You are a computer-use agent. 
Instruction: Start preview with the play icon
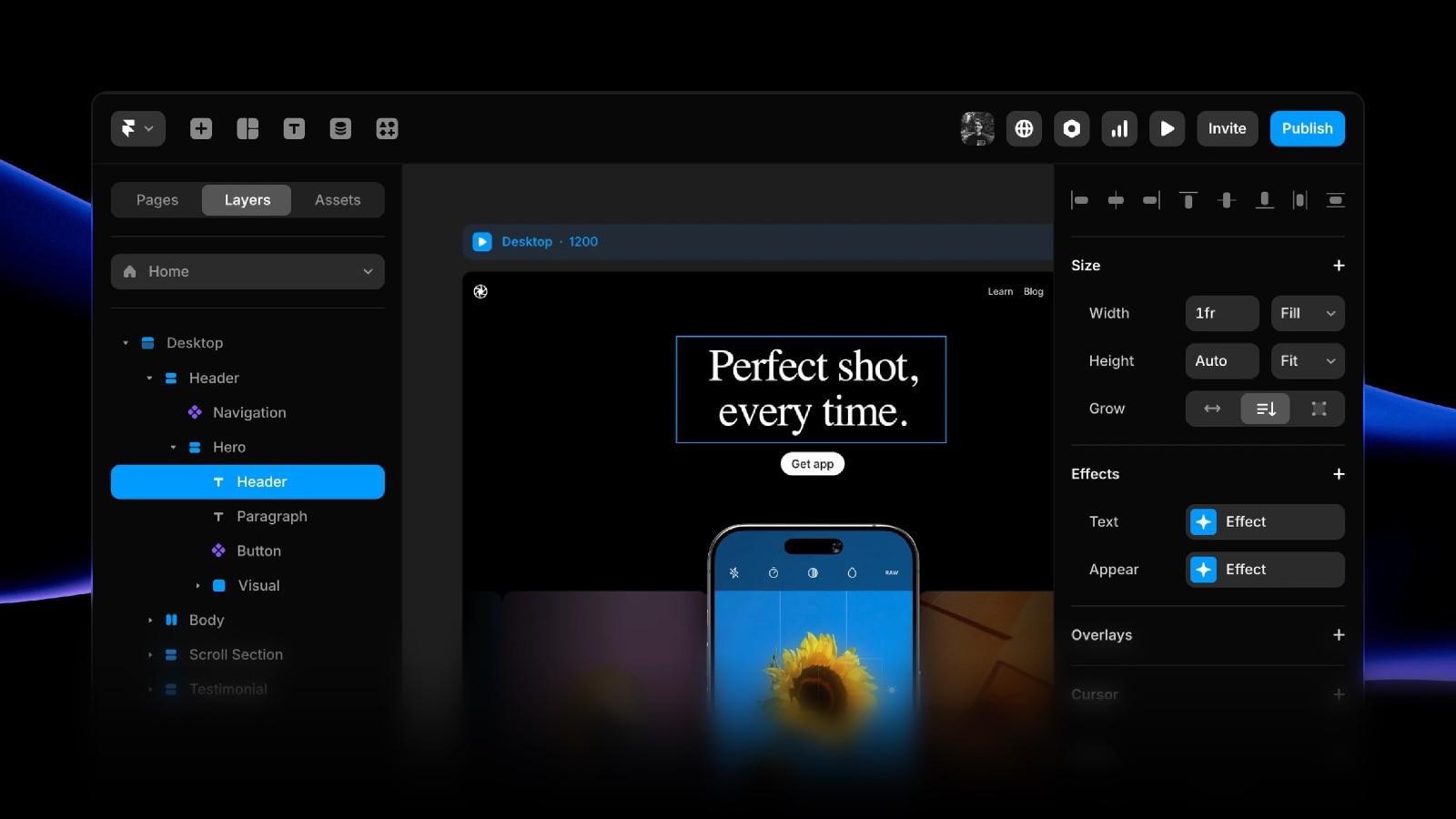click(1168, 128)
